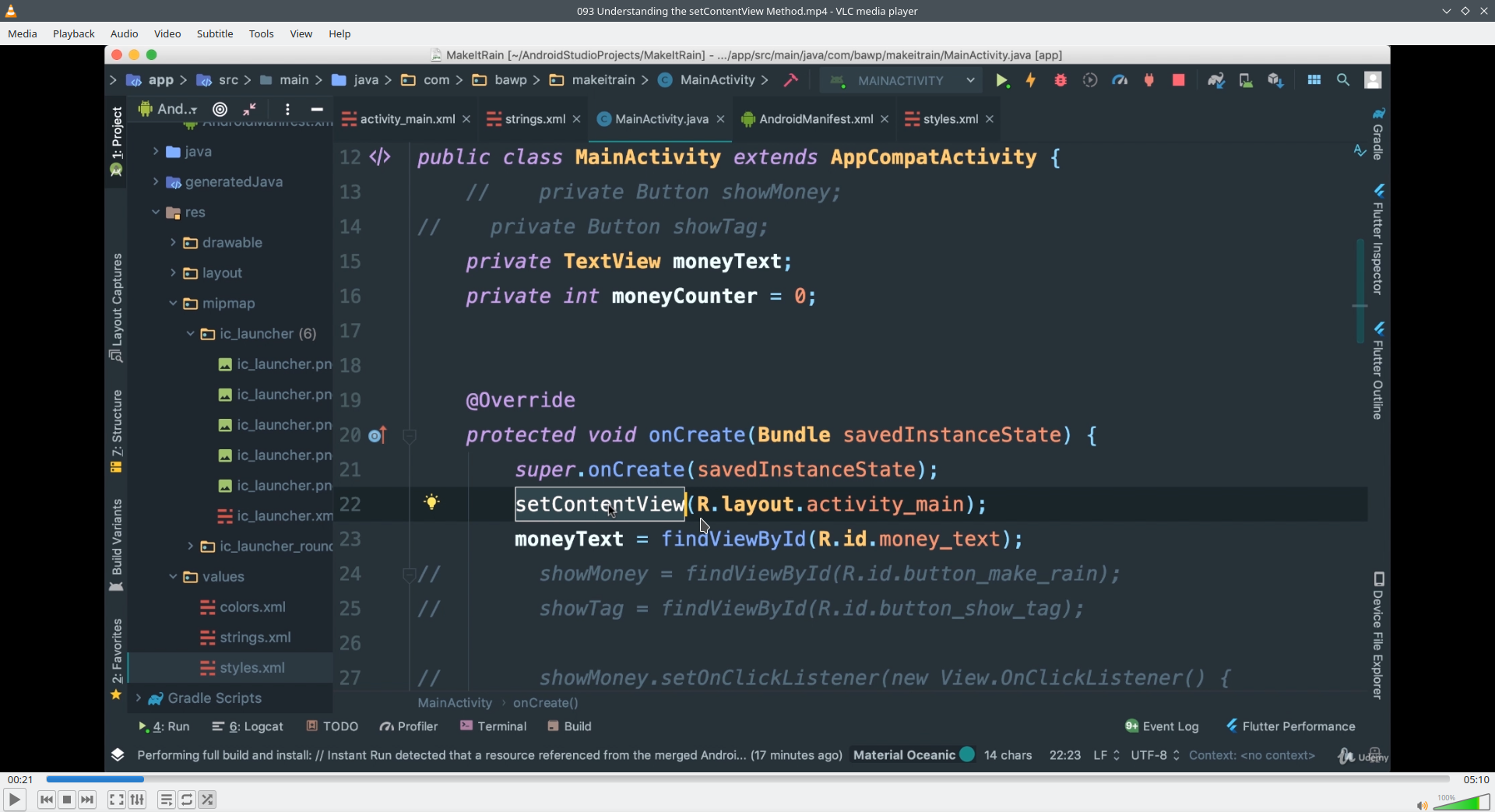The height and width of the screenshot is (812, 1495).
Task: Open the Profiler tool window
Action: (409, 726)
